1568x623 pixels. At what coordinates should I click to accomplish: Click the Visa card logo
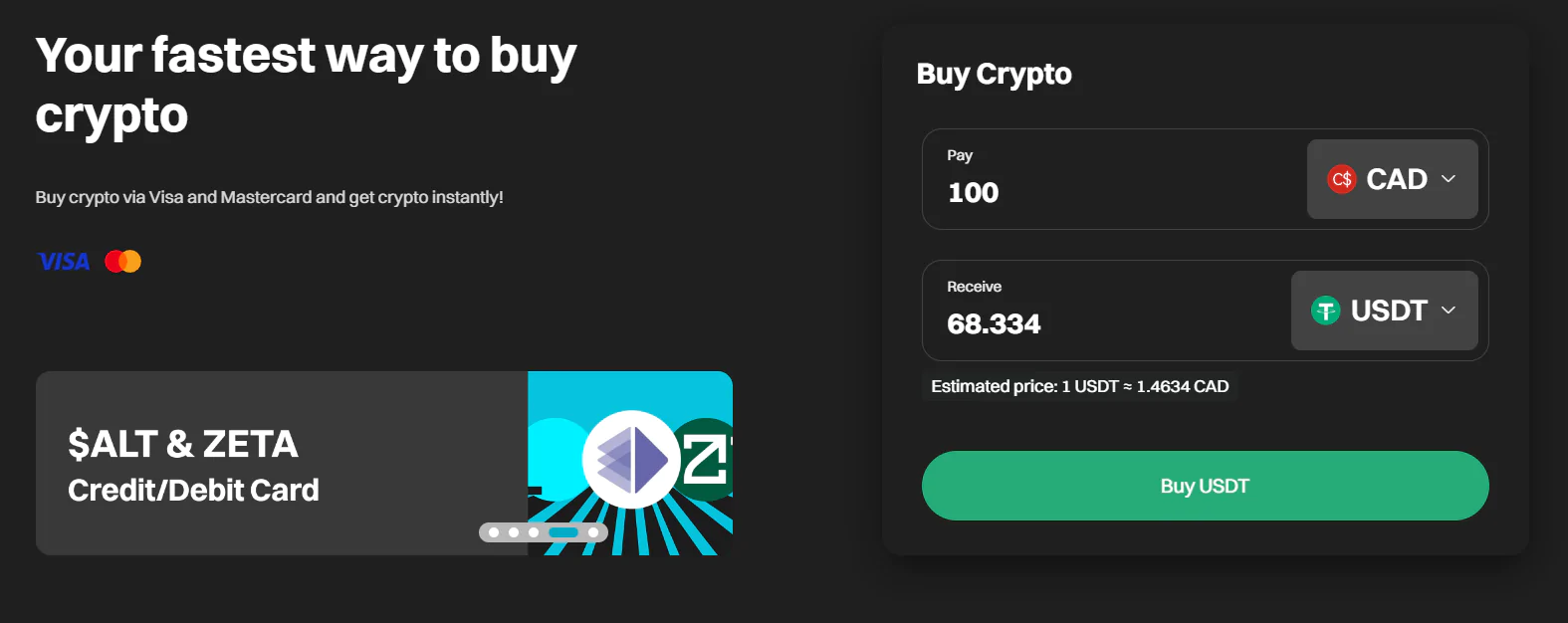click(x=63, y=262)
